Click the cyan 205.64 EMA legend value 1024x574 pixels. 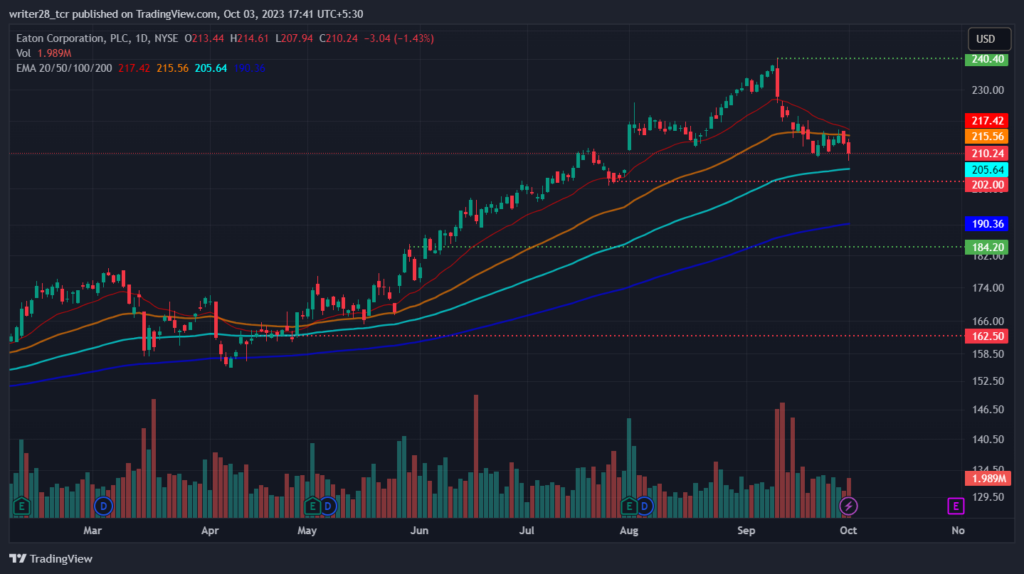point(210,68)
